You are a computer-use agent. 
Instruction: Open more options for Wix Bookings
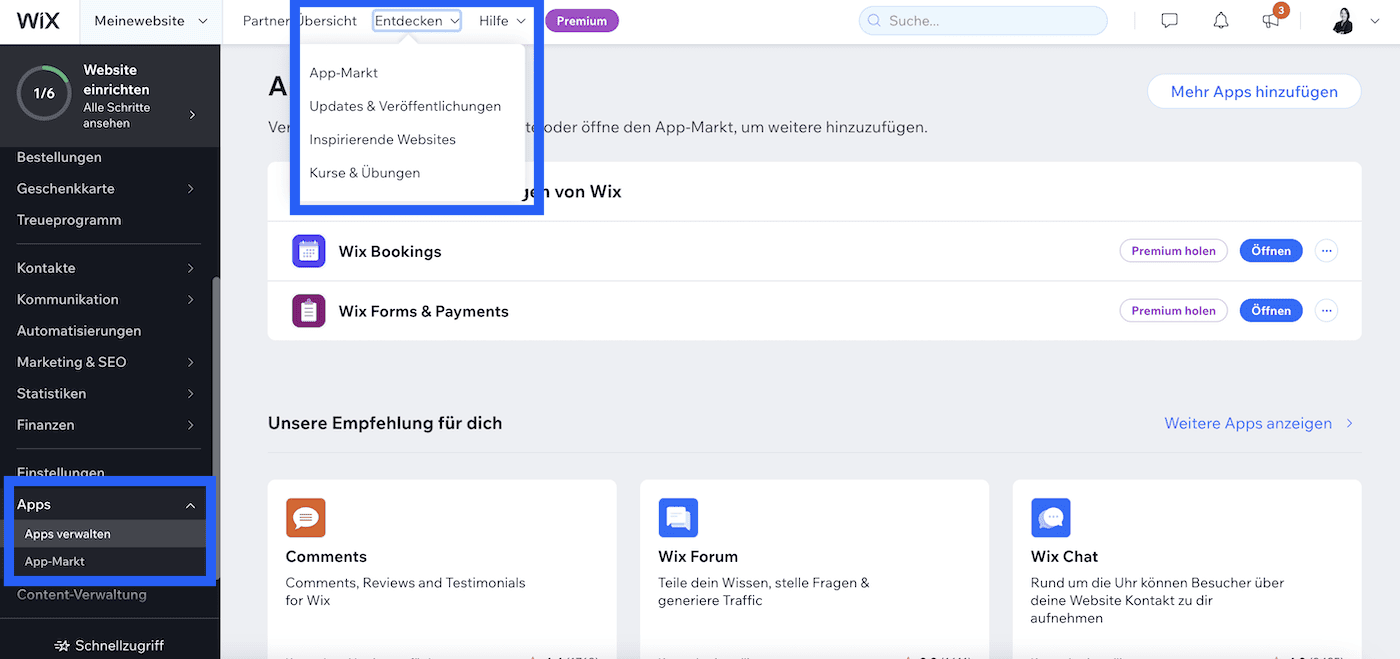tap(1326, 251)
